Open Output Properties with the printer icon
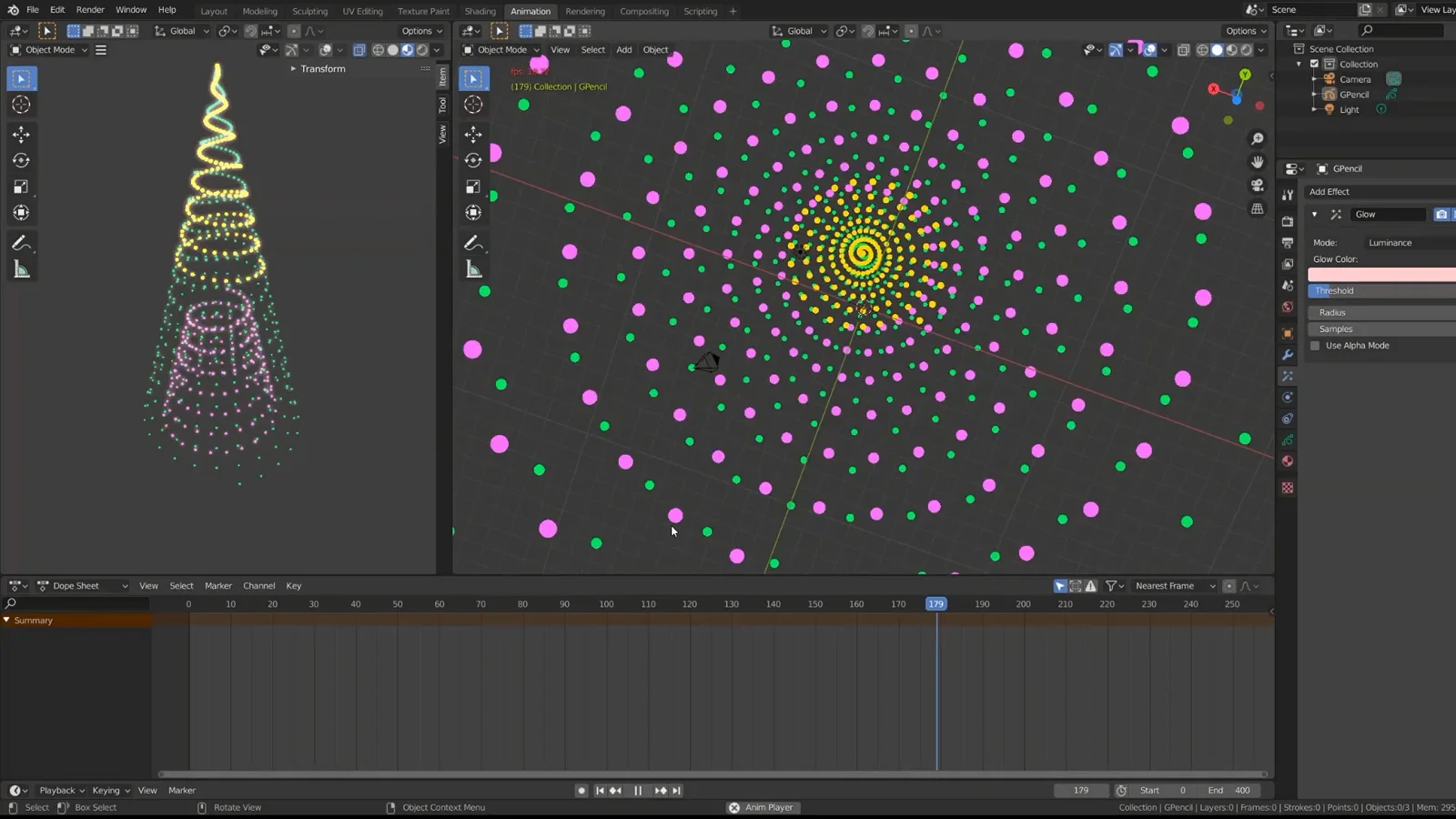 pos(1287,243)
